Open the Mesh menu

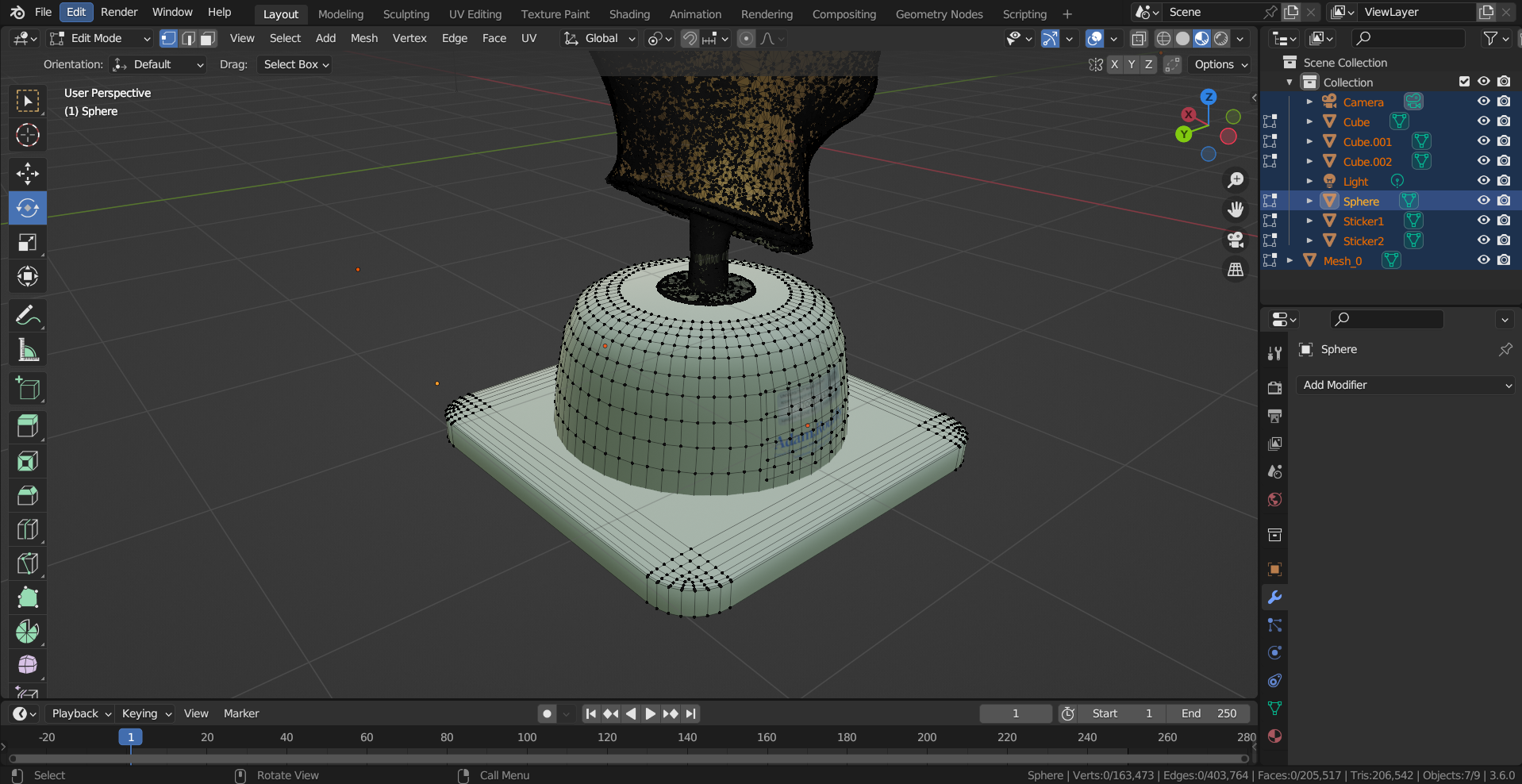click(363, 39)
